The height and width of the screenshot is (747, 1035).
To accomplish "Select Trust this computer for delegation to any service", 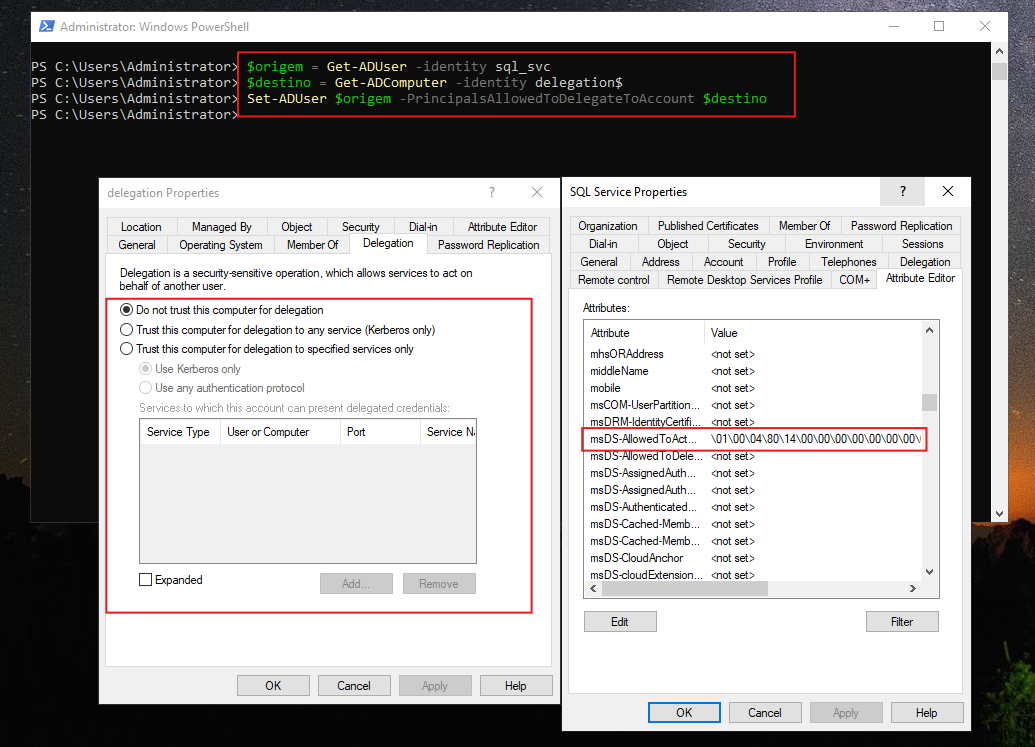I will click(127, 330).
